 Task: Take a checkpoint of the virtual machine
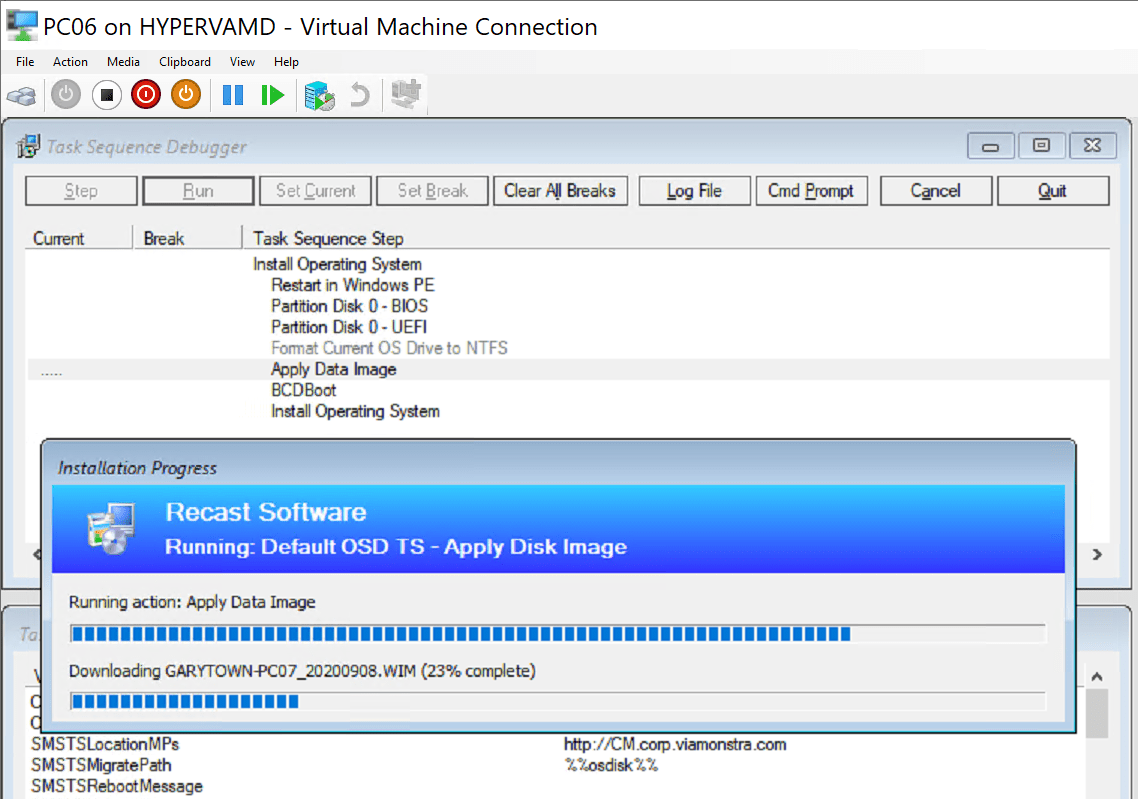click(318, 96)
